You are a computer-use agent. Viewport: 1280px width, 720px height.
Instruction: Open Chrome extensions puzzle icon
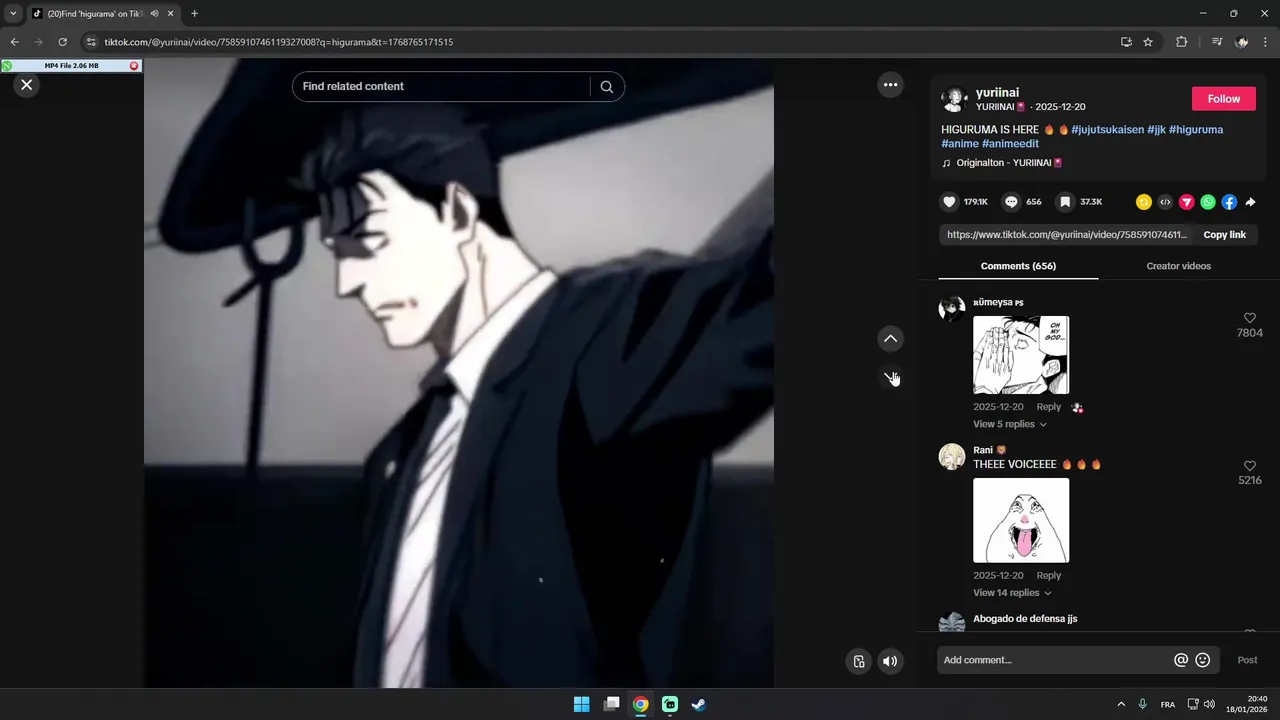[1181, 42]
